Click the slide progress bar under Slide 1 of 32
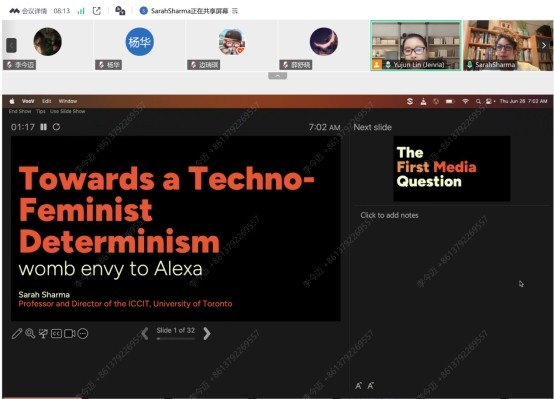This screenshot has height=399, width=554. click(176, 339)
